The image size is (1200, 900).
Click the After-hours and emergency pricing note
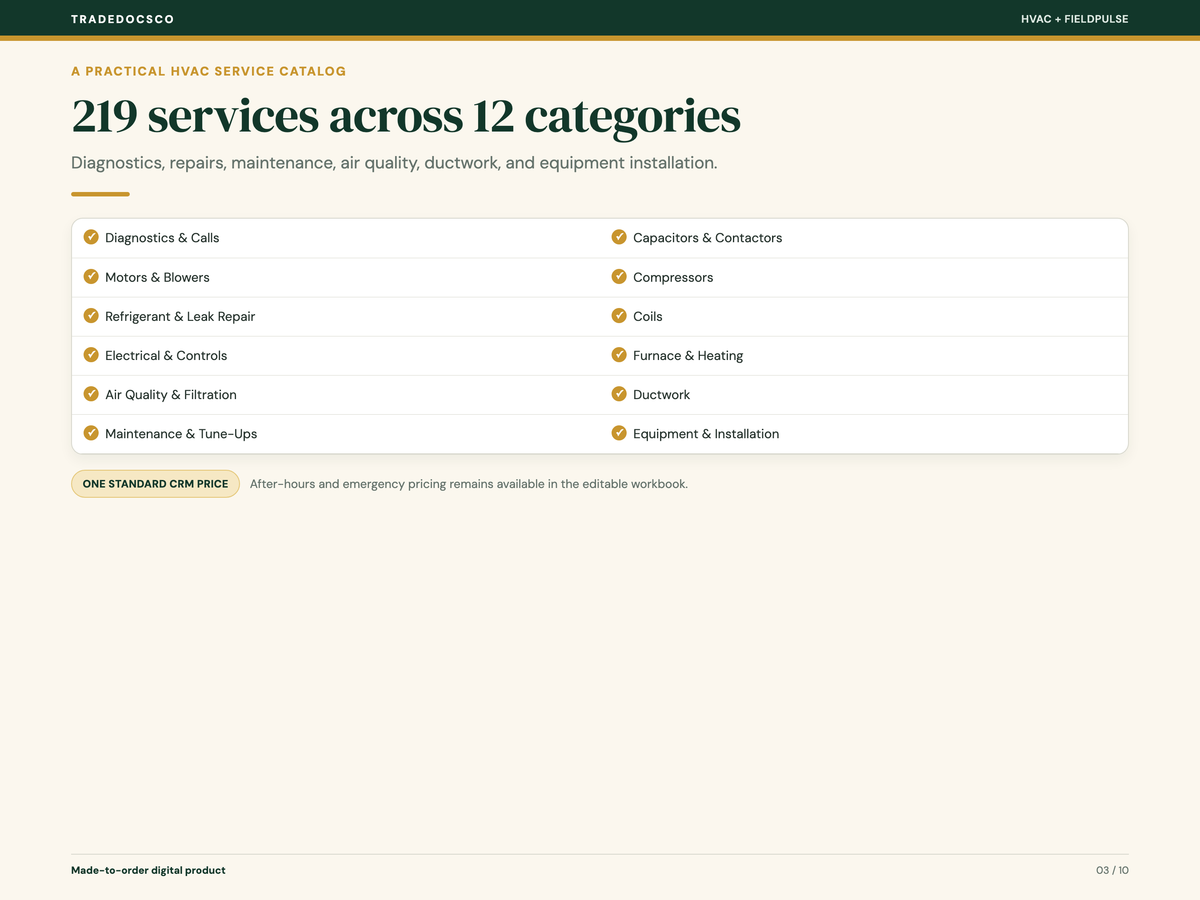[x=469, y=484]
